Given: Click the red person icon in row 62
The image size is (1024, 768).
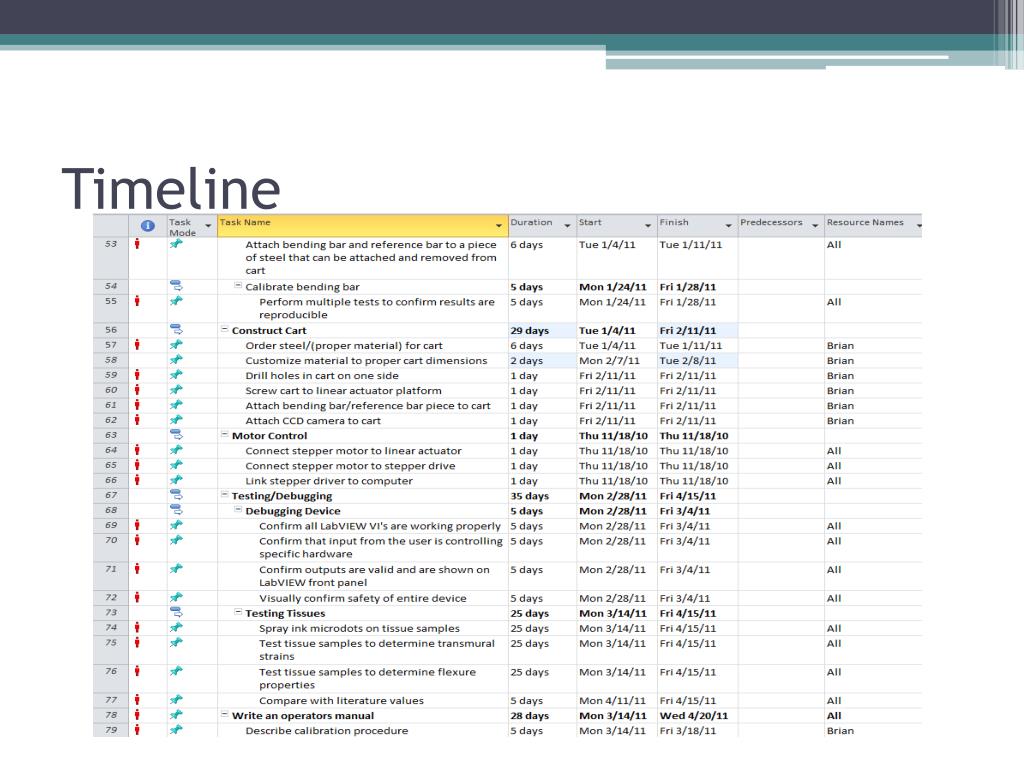Looking at the screenshot, I should pos(137,419).
